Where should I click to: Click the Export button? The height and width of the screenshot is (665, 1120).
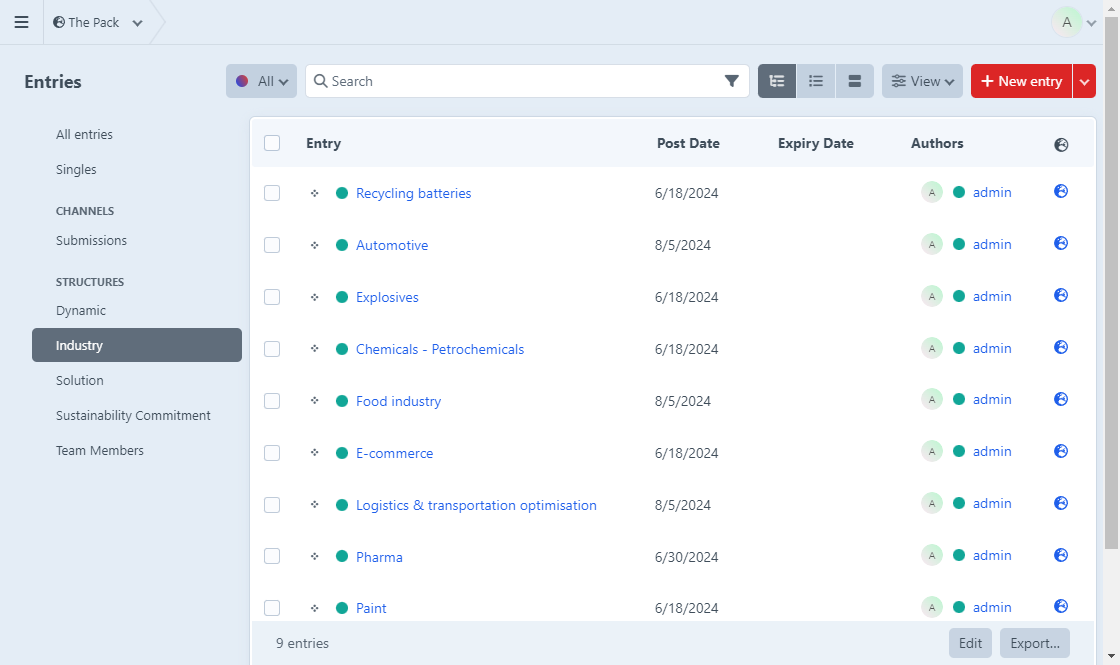pos(1034,643)
